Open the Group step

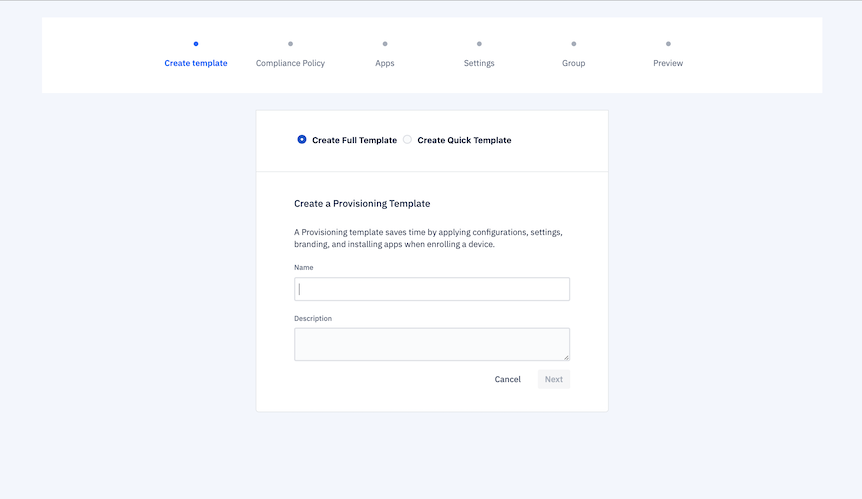[x=573, y=63]
